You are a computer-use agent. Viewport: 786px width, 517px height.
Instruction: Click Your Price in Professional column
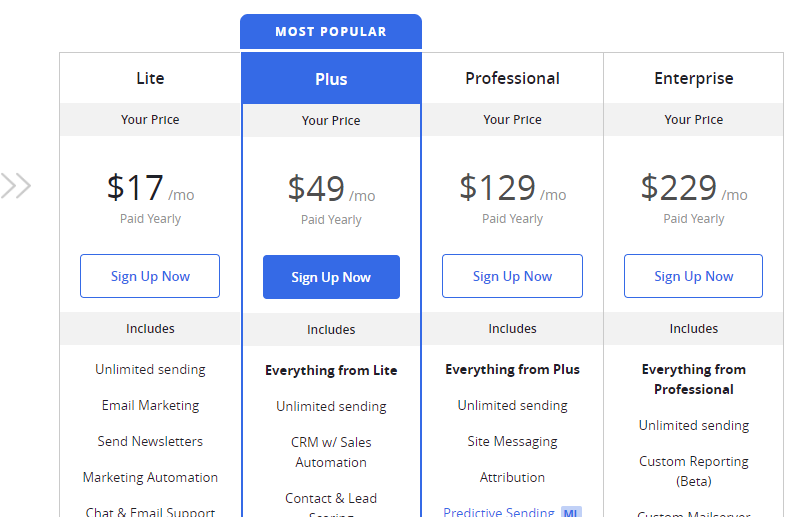[x=512, y=119]
